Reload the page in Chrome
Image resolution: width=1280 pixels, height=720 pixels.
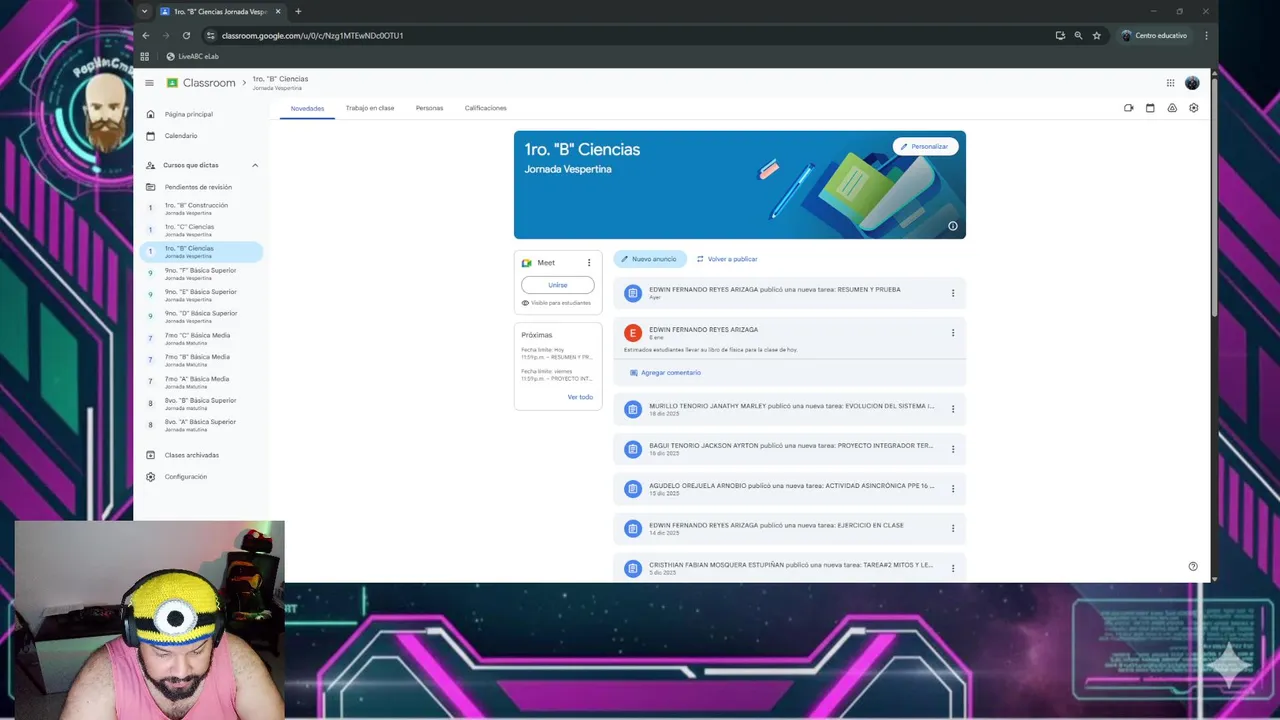(186, 35)
